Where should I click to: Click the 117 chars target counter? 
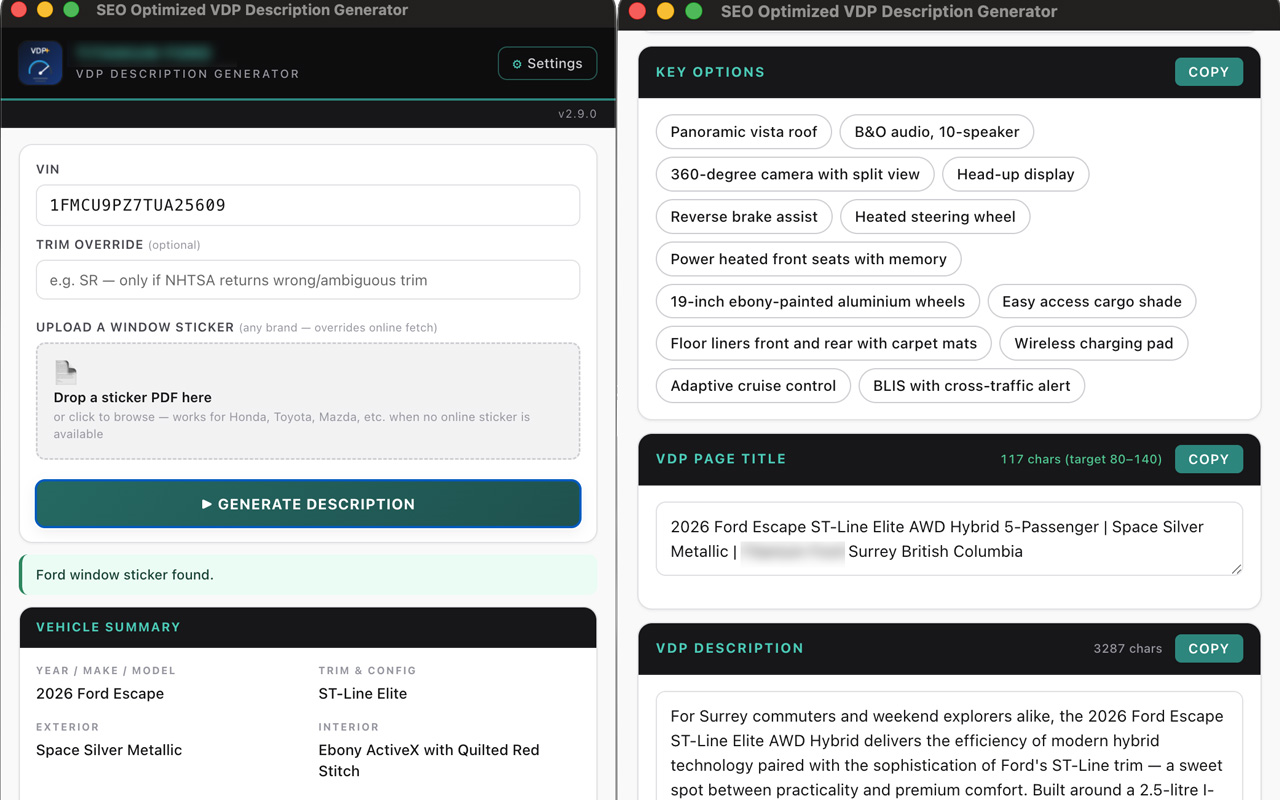[1081, 459]
